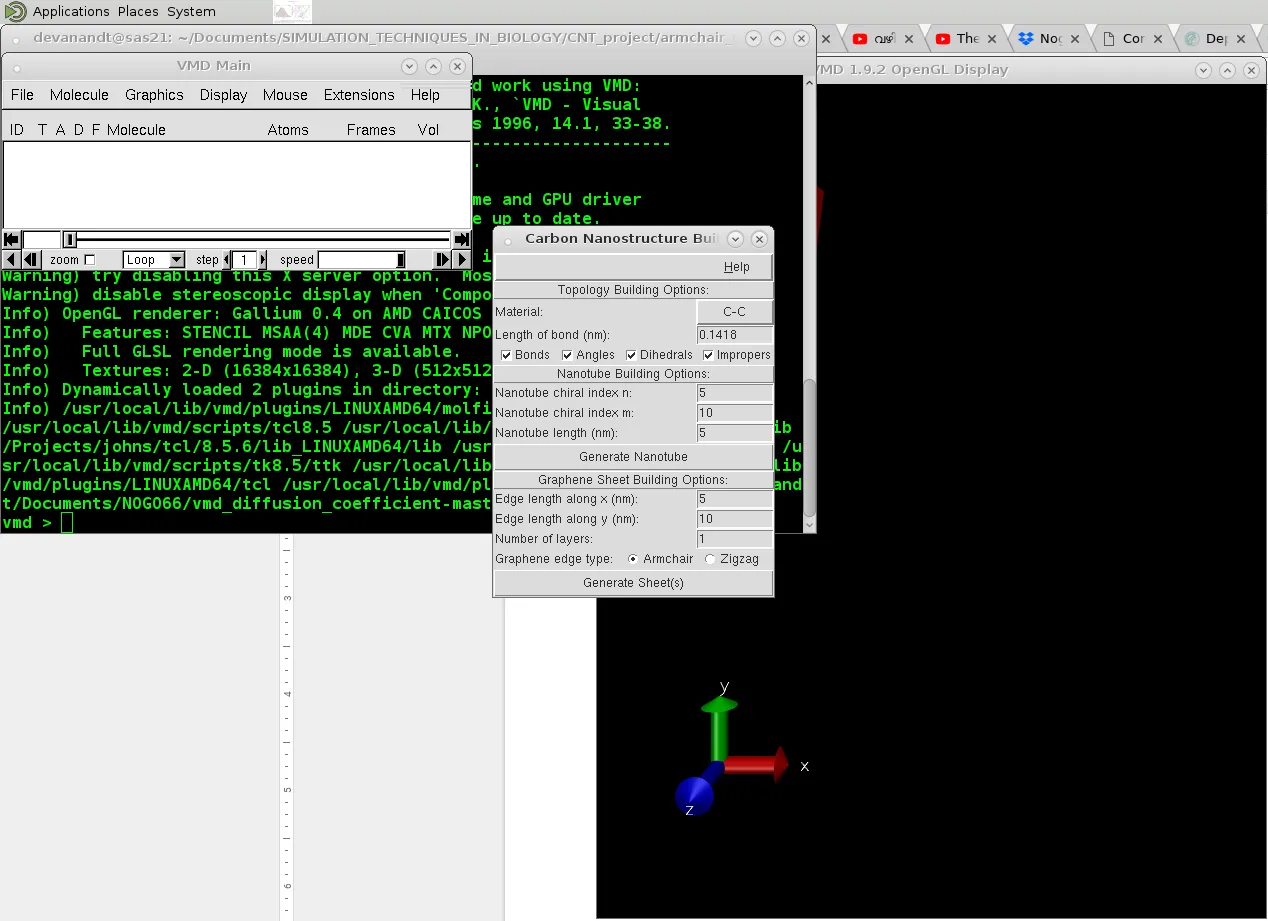The width and height of the screenshot is (1268, 921).
Task: Click the animation speed slider handle
Action: (x=401, y=260)
